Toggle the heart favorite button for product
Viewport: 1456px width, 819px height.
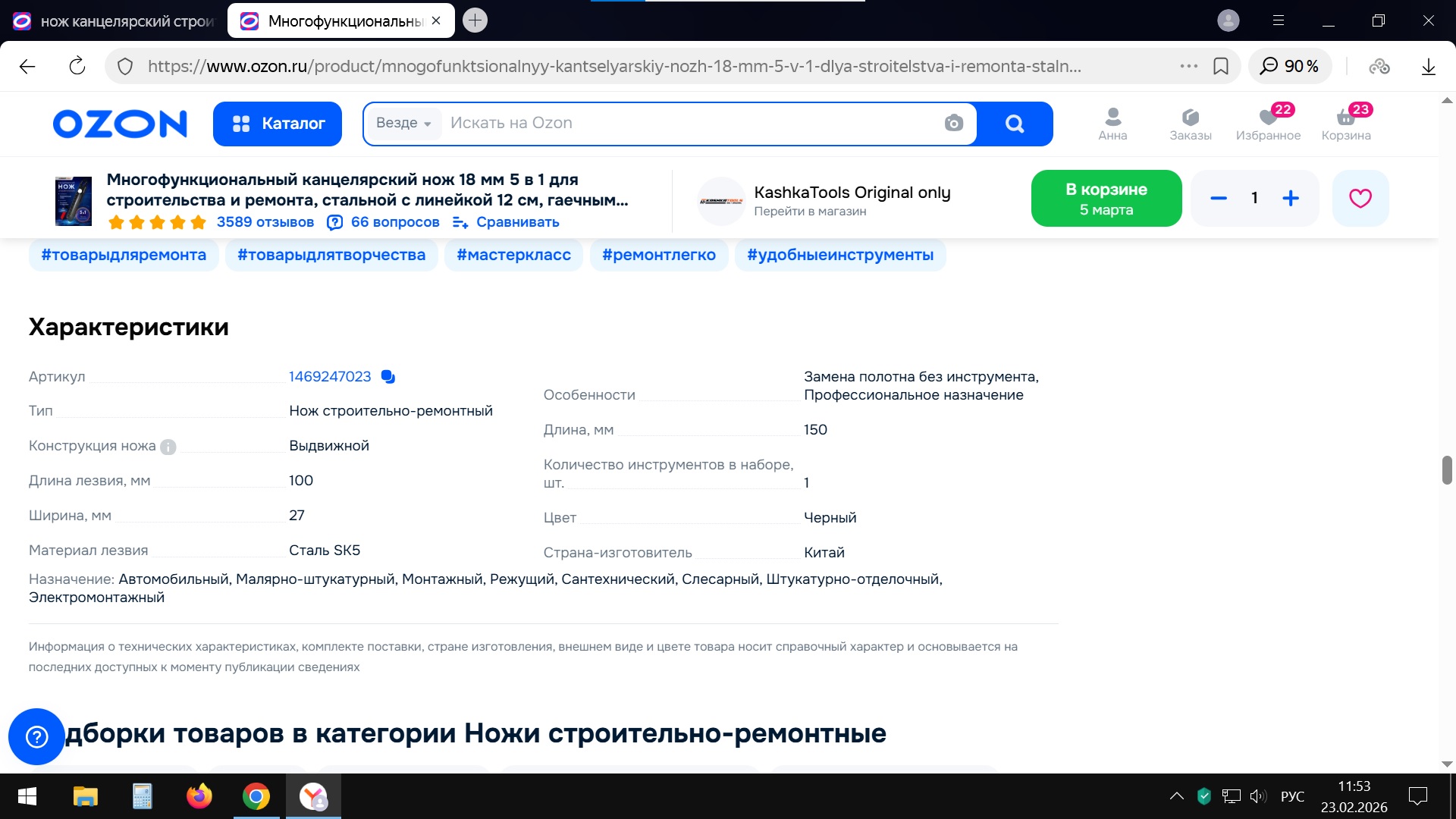(x=1360, y=199)
